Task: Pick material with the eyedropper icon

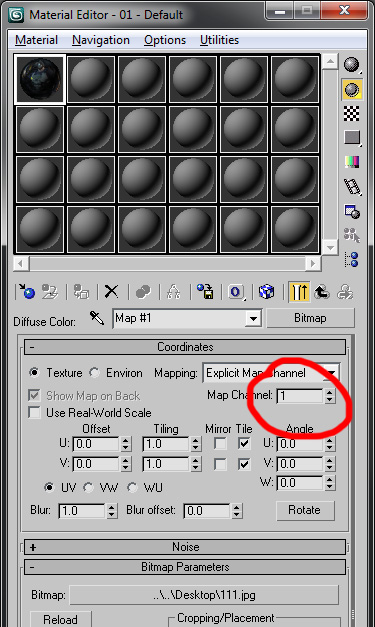Action: click(x=96, y=318)
